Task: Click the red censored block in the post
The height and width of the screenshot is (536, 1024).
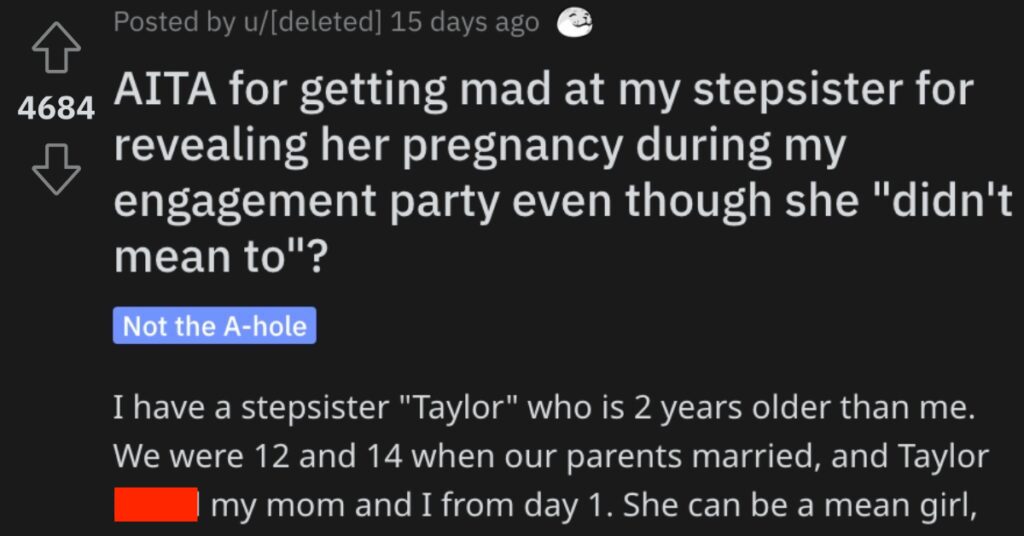Action: (153, 504)
